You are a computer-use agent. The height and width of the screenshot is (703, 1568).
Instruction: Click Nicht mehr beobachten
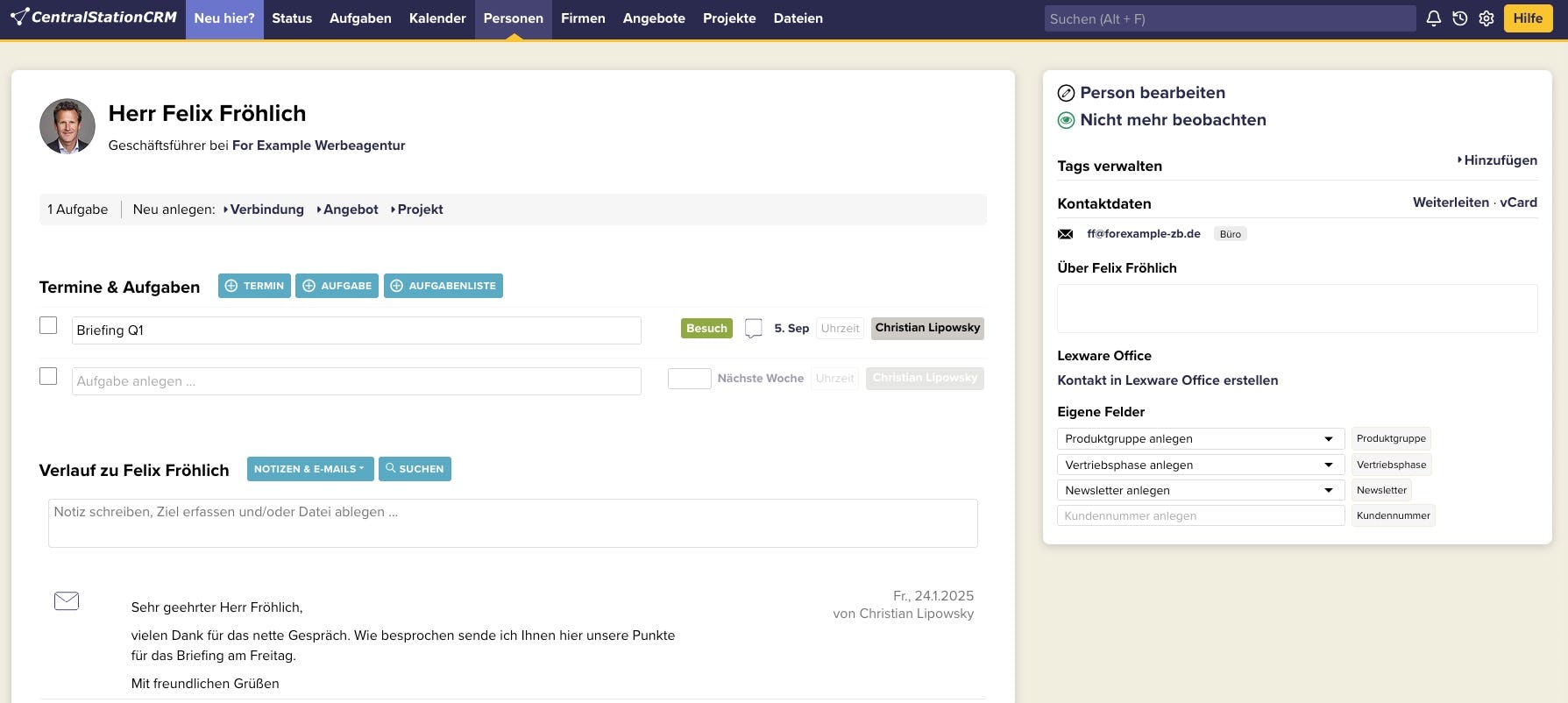(1173, 120)
